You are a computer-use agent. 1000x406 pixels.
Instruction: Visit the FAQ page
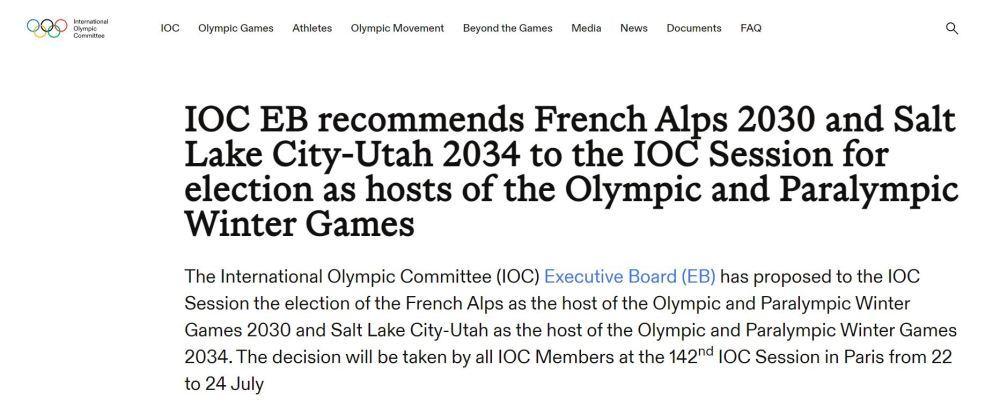pyautogui.click(x=751, y=28)
